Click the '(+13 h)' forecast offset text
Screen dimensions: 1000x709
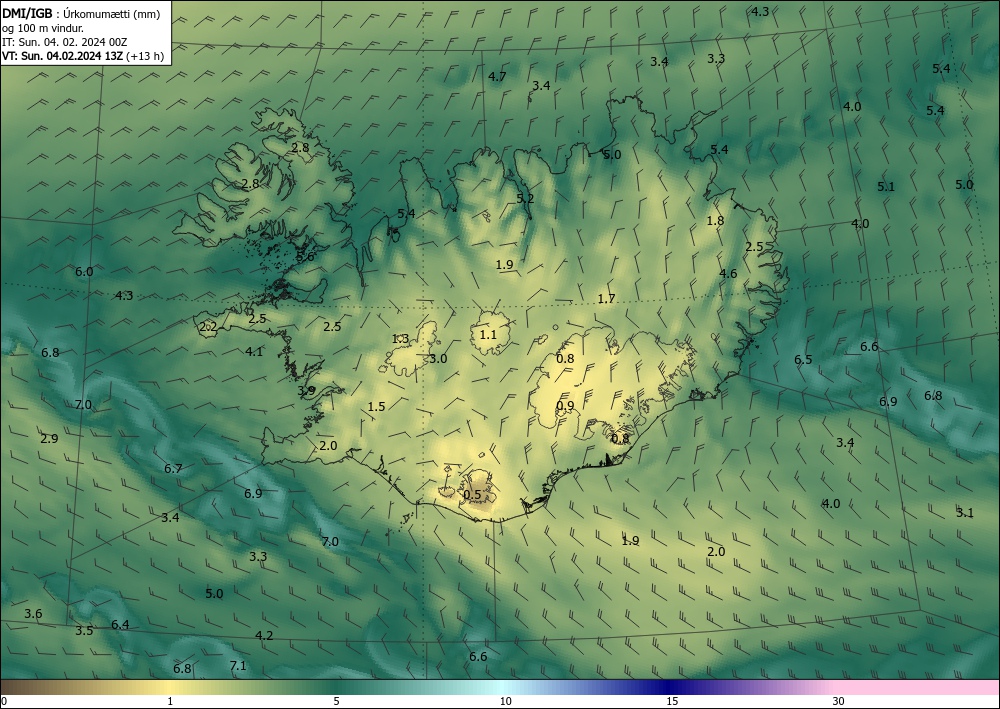[x=145, y=56]
